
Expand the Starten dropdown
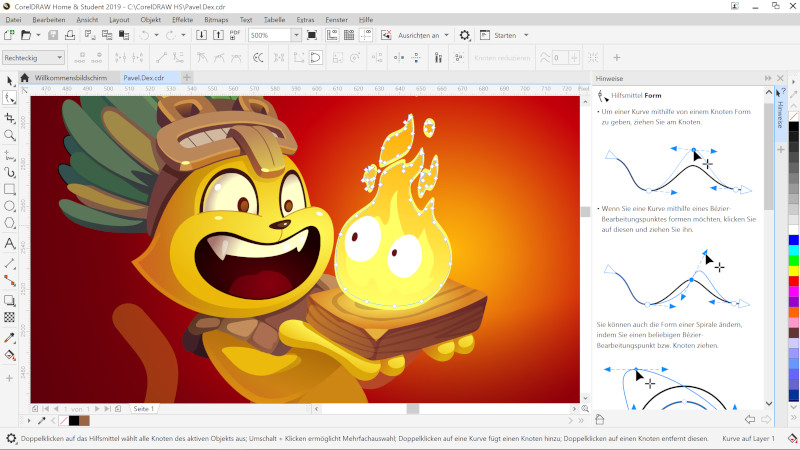[x=526, y=35]
